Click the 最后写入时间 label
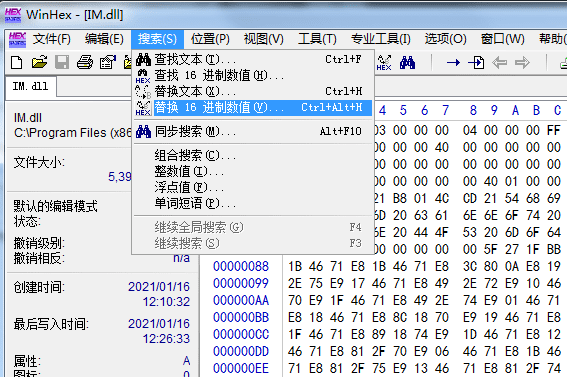 click(x=51, y=324)
